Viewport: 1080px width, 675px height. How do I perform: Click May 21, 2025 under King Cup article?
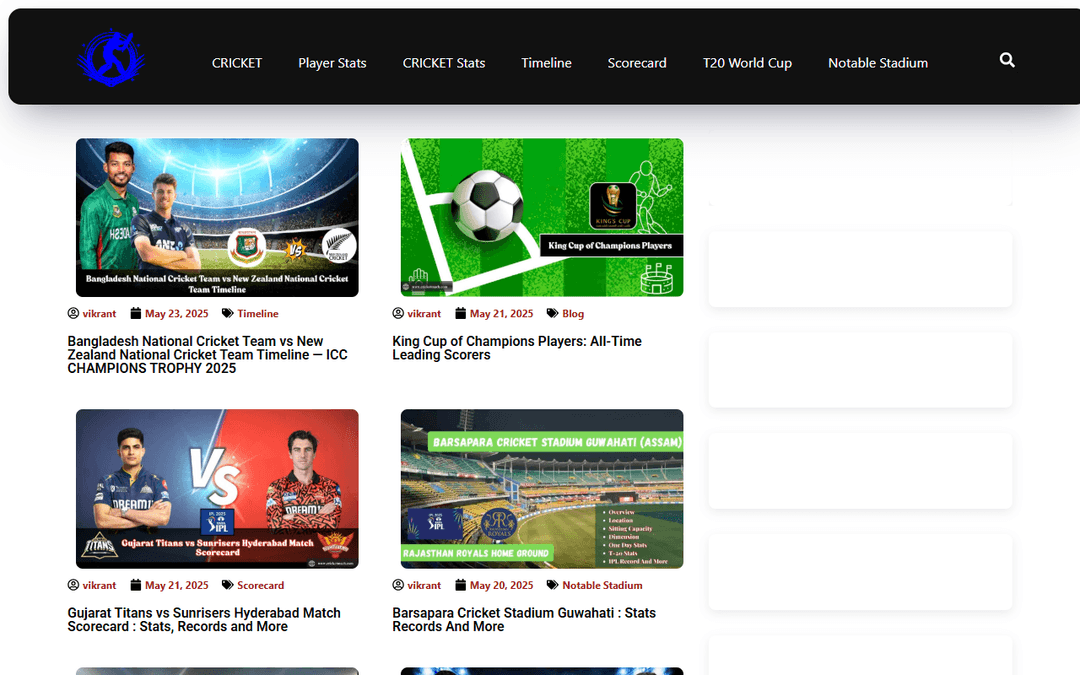click(x=501, y=314)
